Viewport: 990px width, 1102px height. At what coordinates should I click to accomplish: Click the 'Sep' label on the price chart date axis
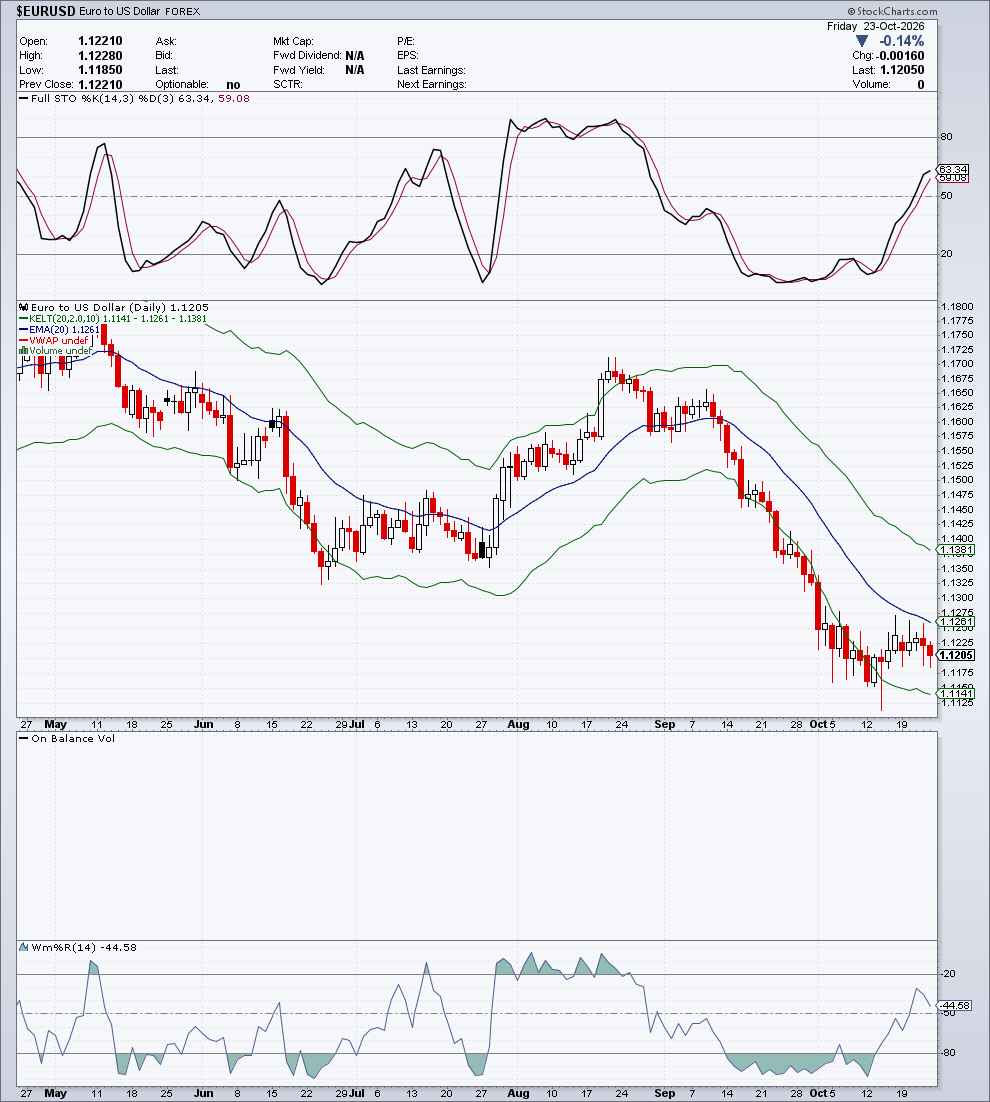(x=665, y=725)
